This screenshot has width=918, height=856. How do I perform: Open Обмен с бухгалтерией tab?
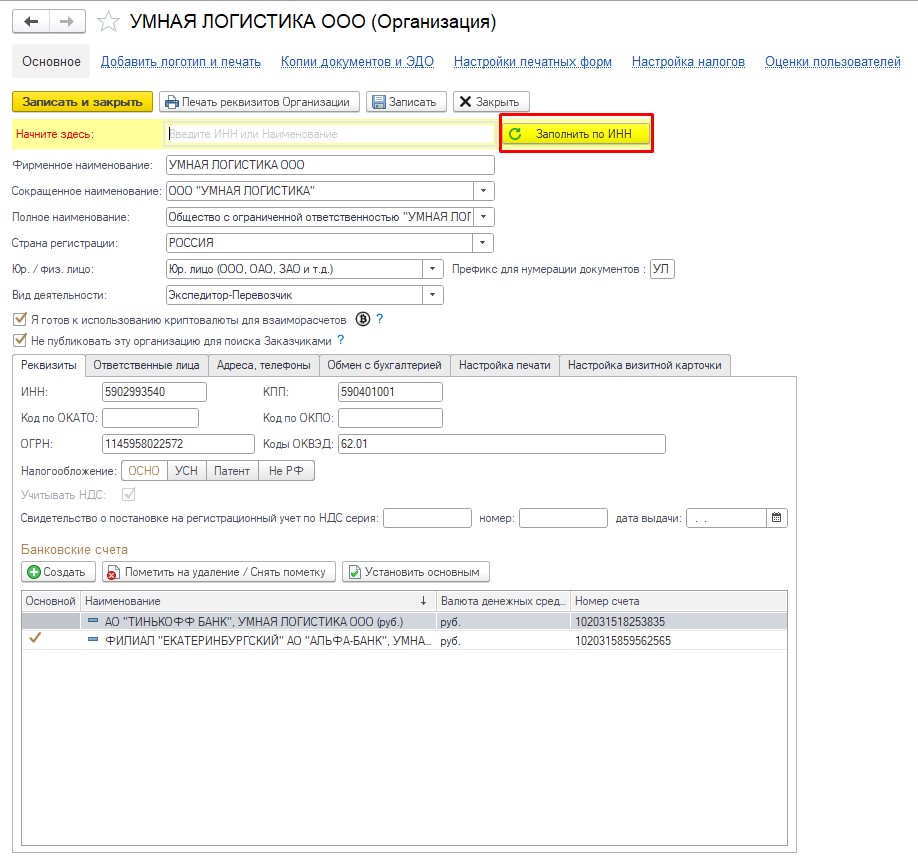[384, 365]
